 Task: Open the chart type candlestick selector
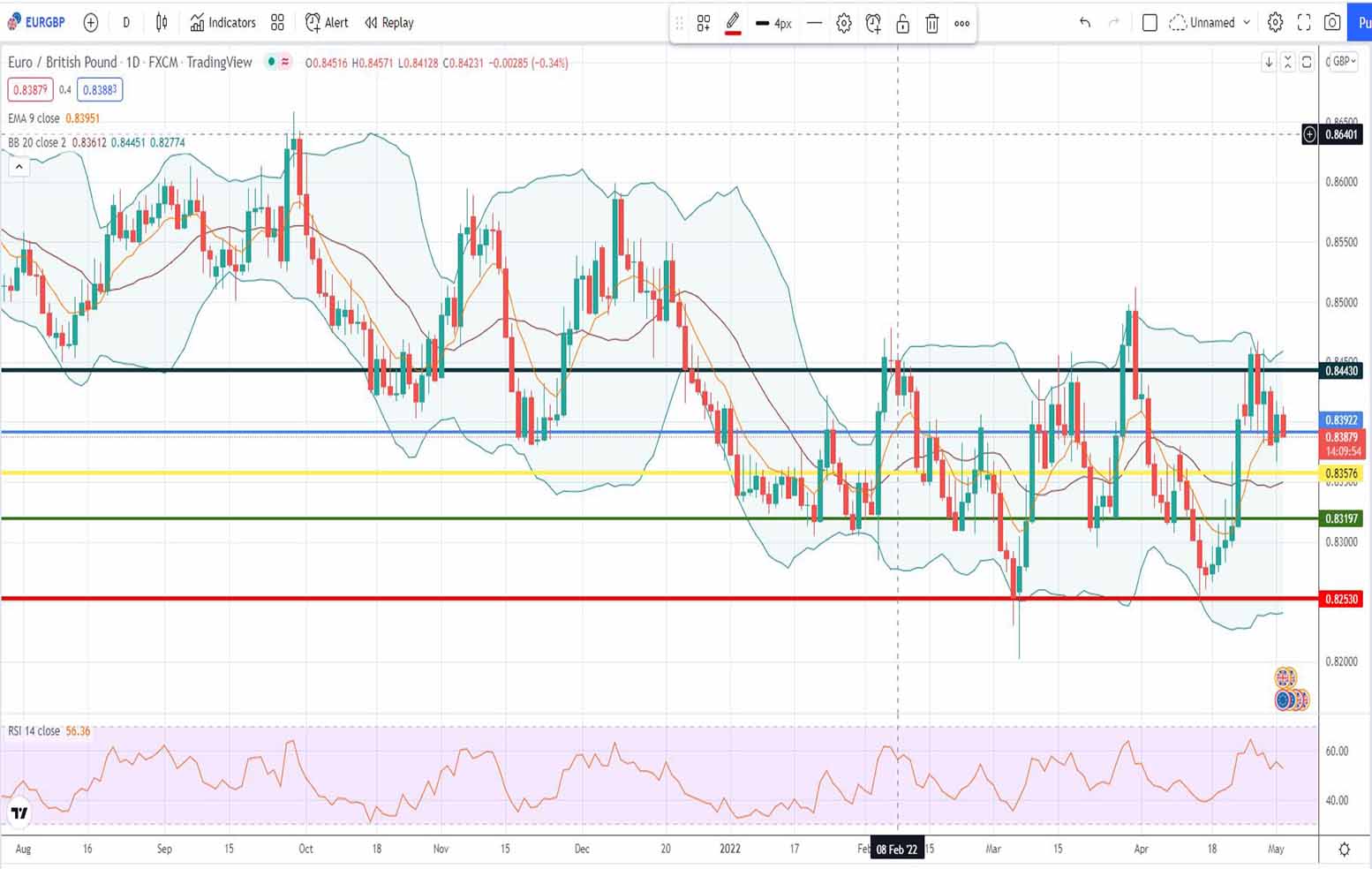pos(162,23)
